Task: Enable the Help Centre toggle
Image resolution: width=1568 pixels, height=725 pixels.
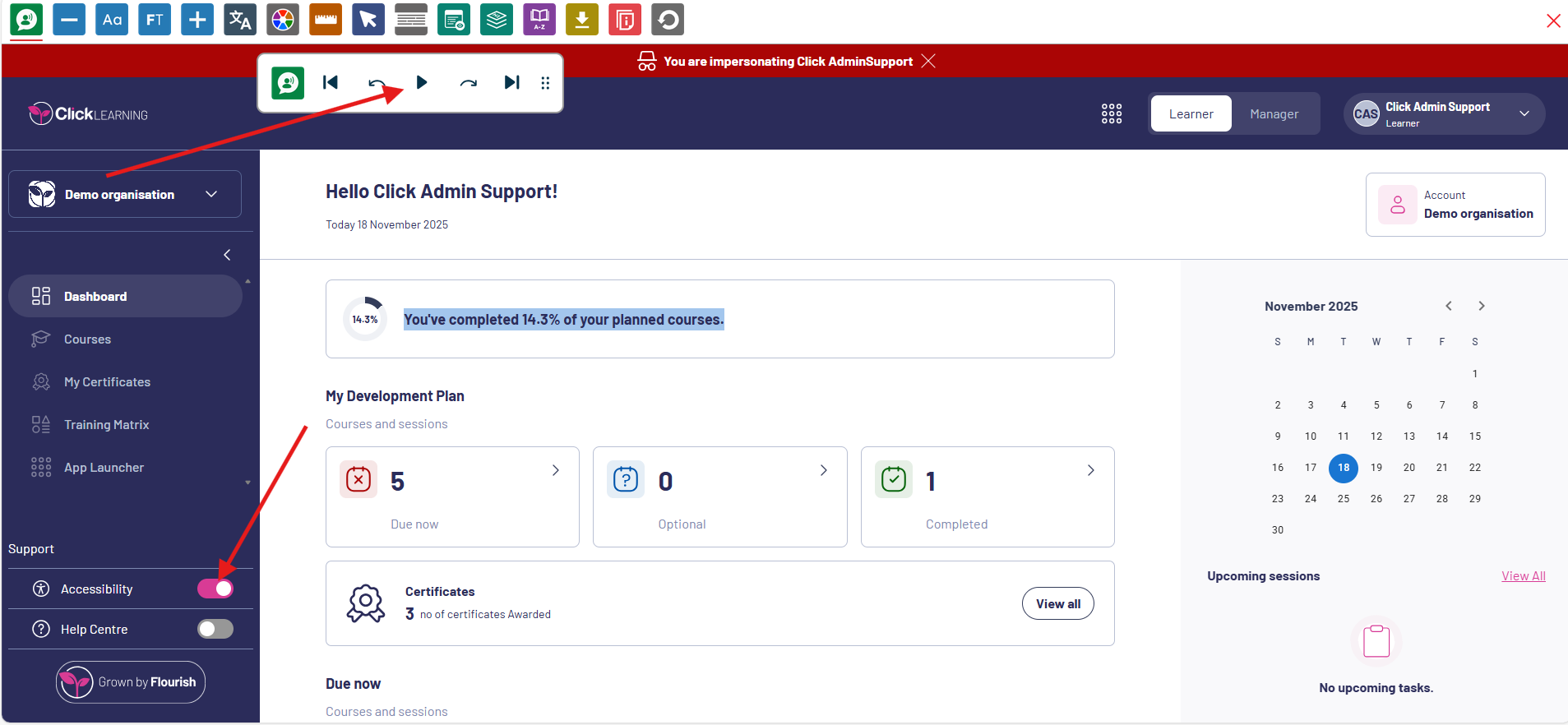Action: pos(215,629)
